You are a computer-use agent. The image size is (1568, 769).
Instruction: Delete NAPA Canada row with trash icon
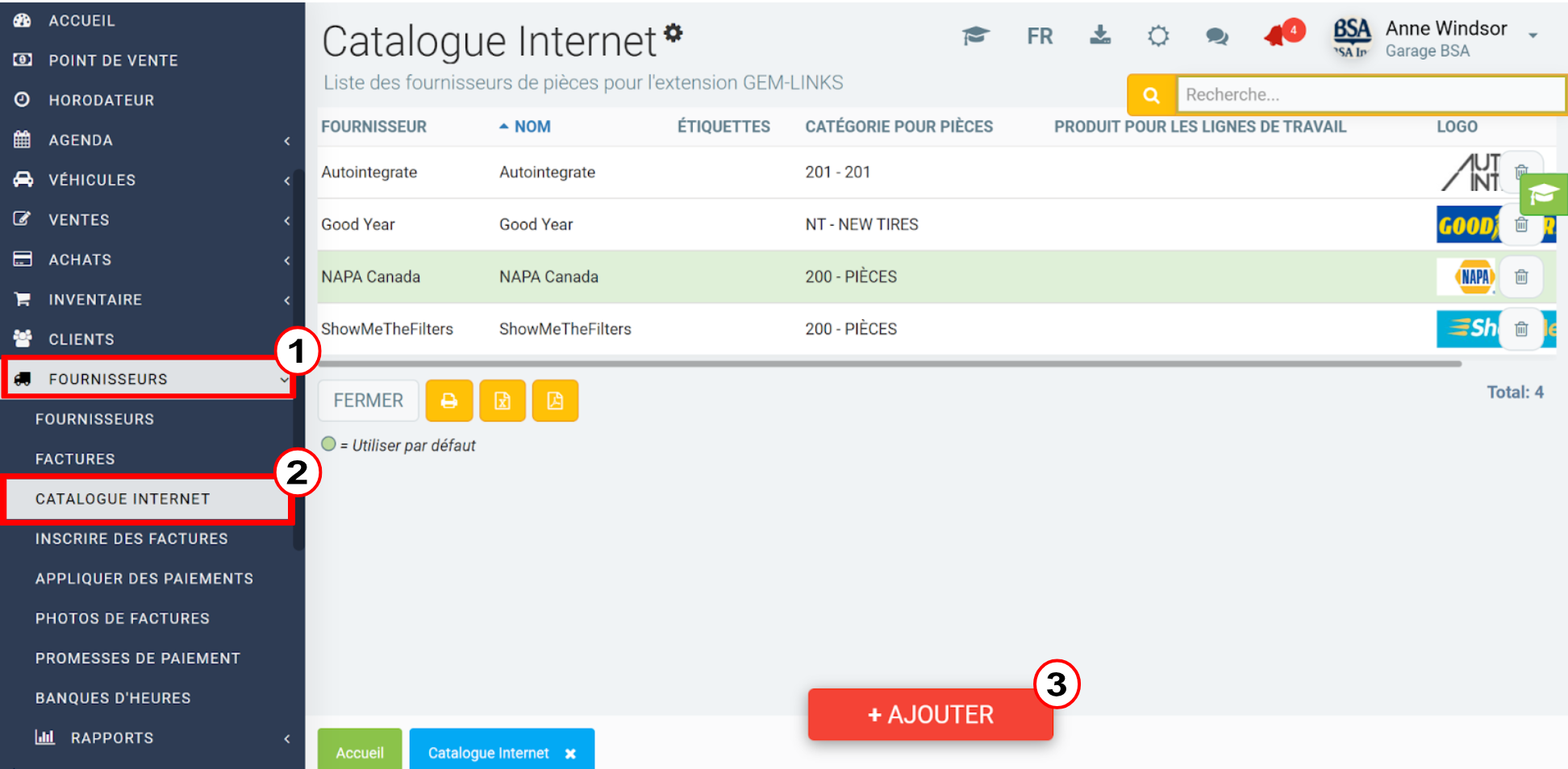[1521, 276]
